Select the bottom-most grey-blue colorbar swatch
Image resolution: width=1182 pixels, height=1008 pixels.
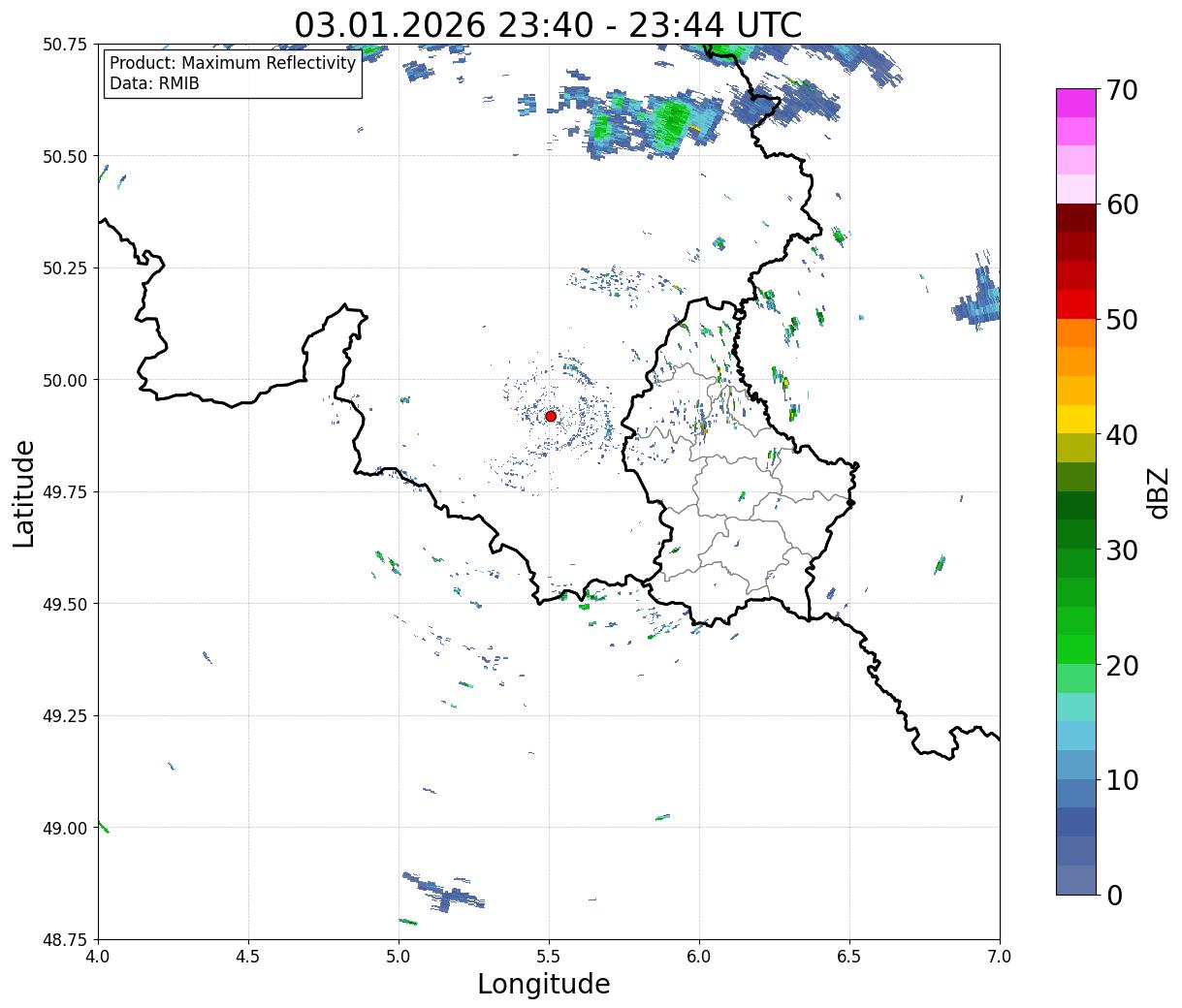pos(1075,879)
